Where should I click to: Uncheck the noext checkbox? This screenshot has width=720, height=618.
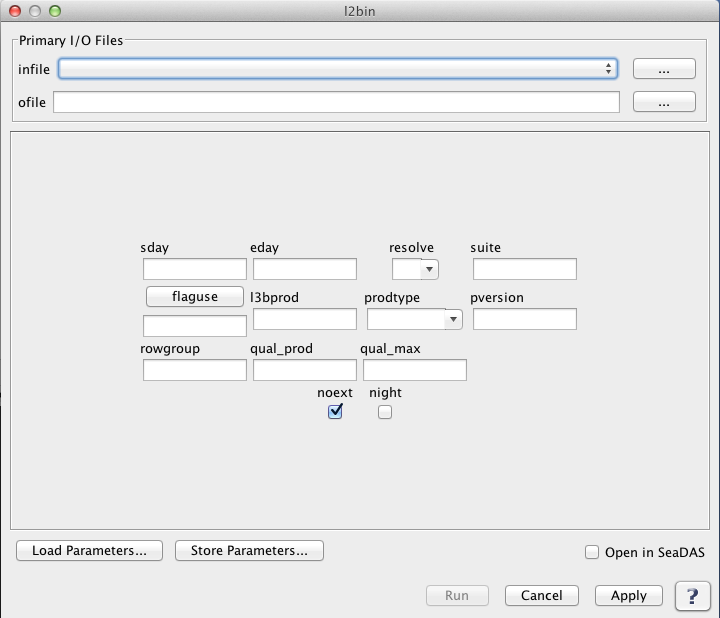[x=335, y=411]
